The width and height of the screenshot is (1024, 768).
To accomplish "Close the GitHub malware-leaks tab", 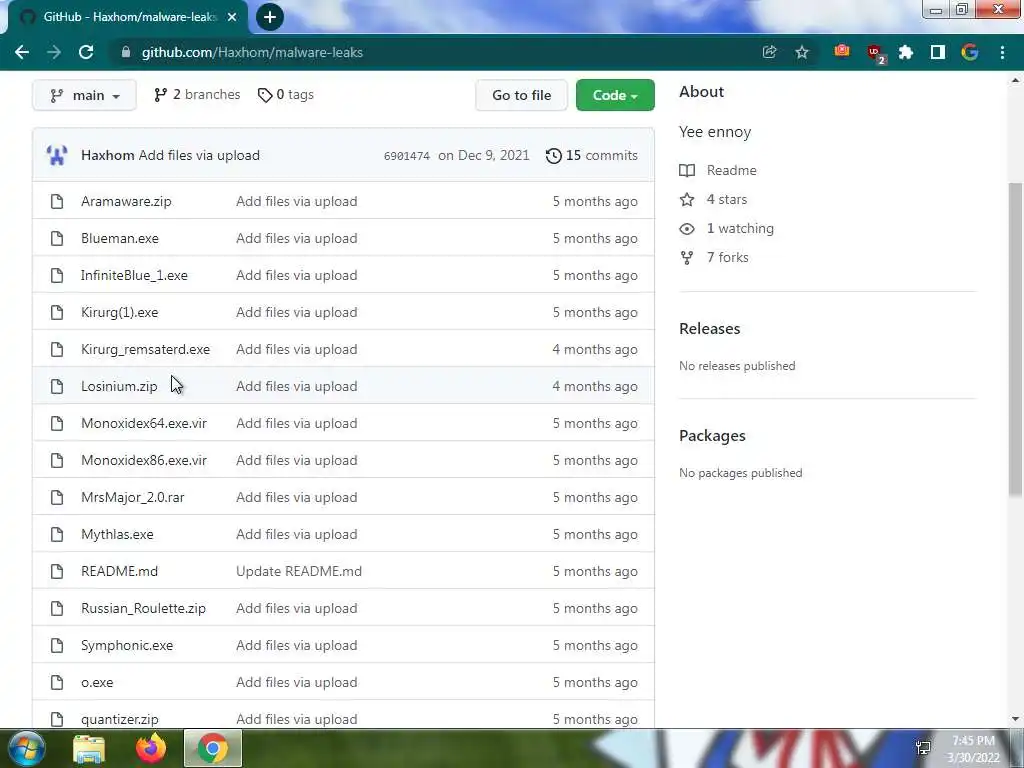I will pos(232,17).
